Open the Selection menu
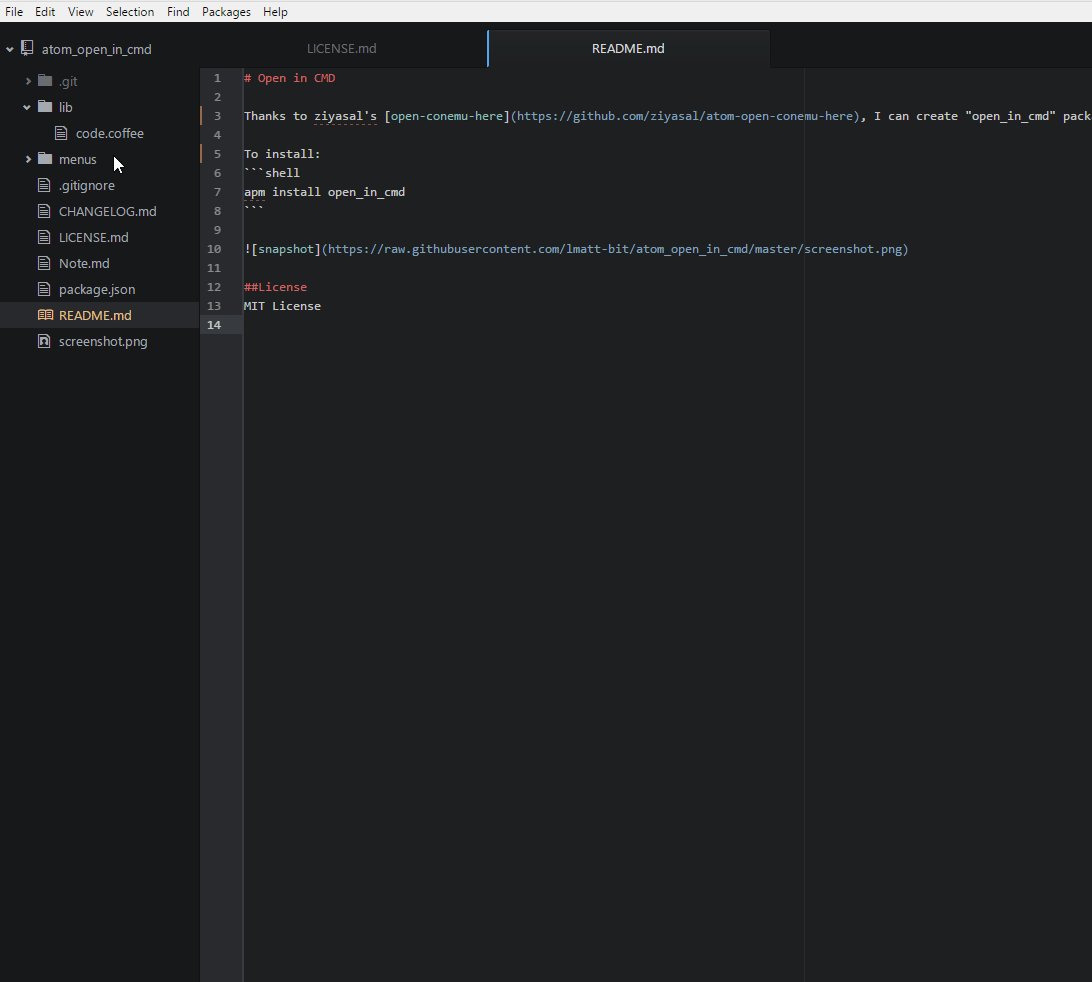1092x982 pixels. pos(130,12)
